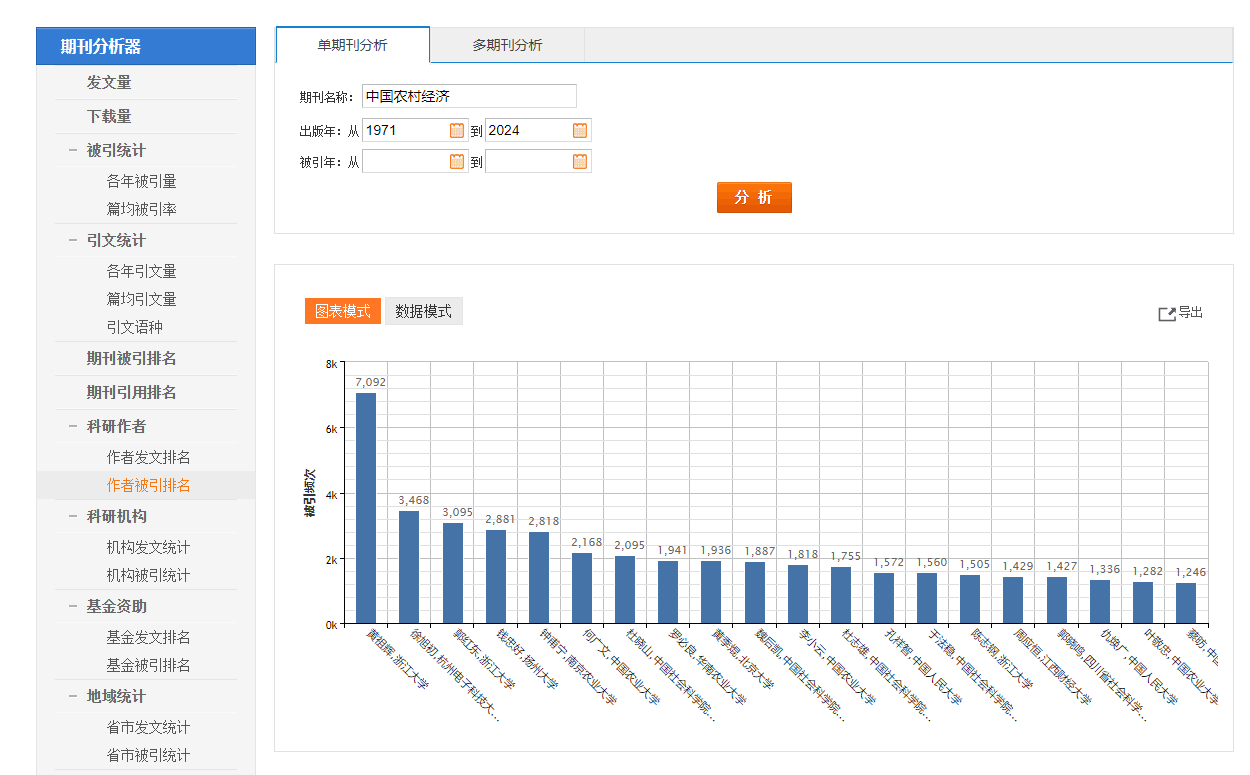The image size is (1250, 775).
Task: Click the chart bar labeled 3,095
Action: (x=453, y=573)
